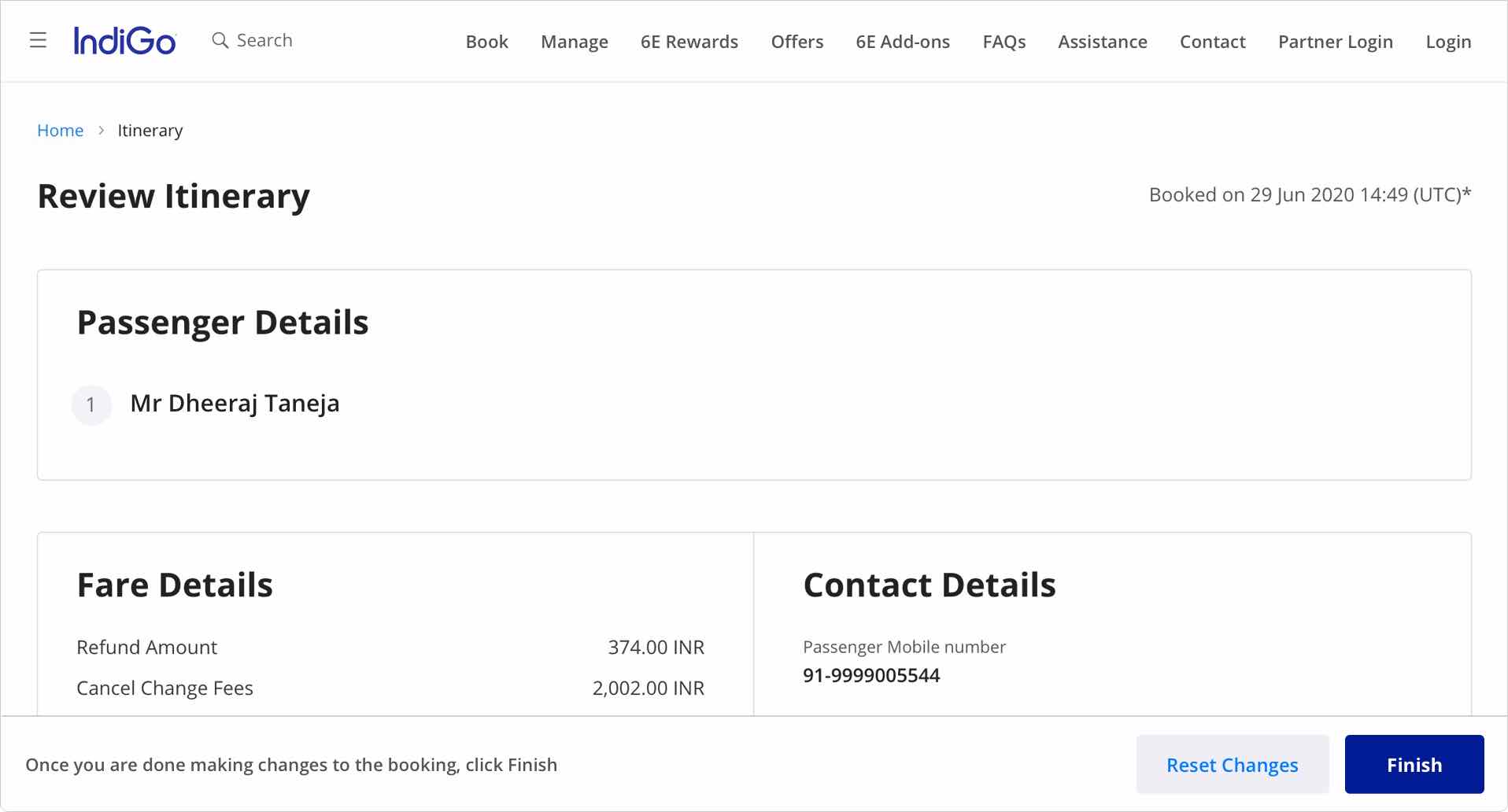The height and width of the screenshot is (812, 1508).
Task: Open the Contact page
Action: [1212, 42]
